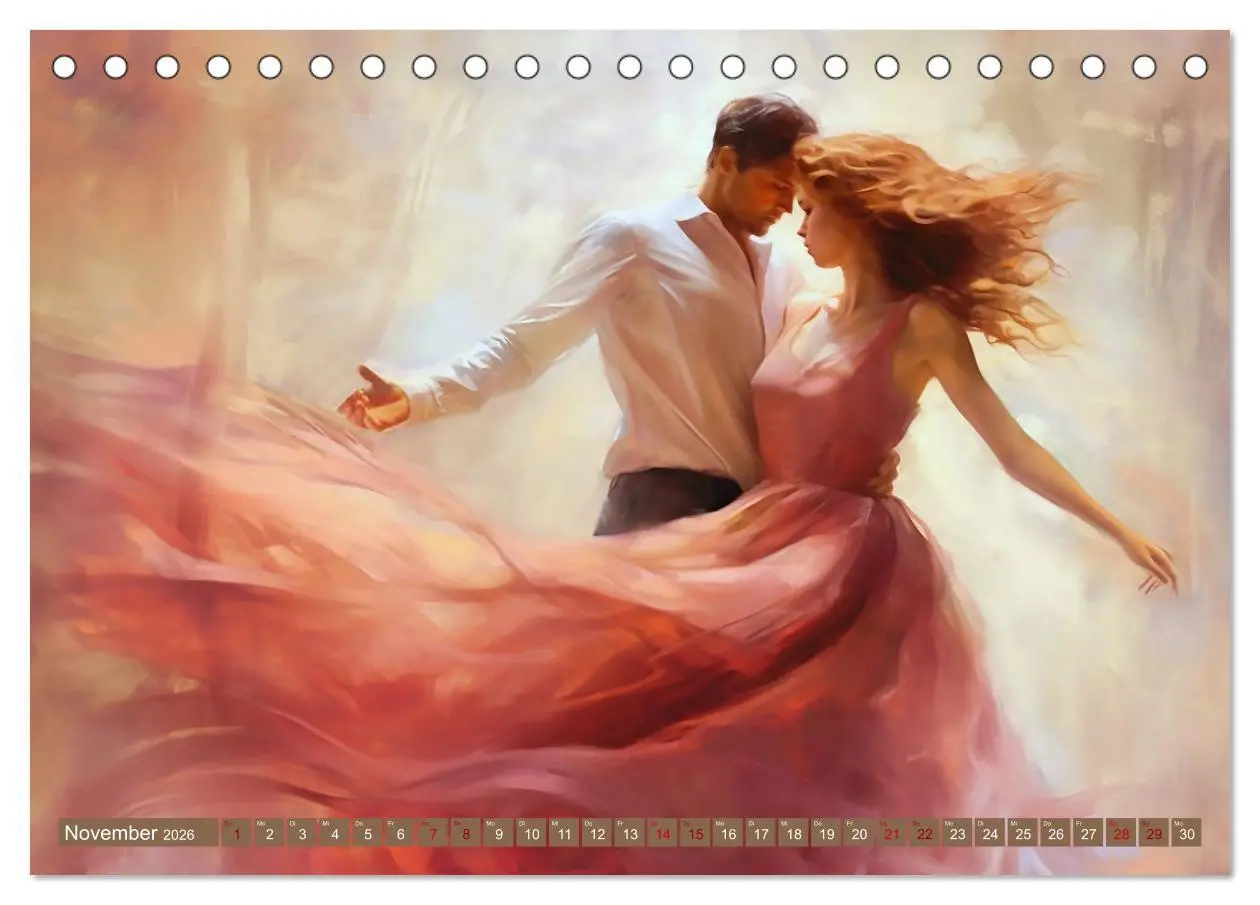Select day 21 in the calendar strip

click(x=891, y=832)
